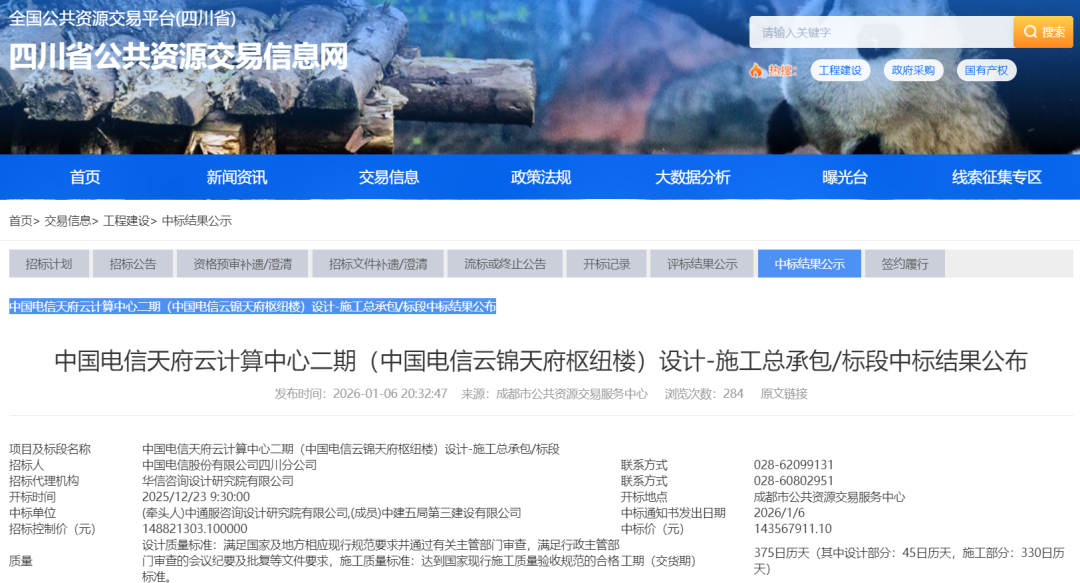Click agency 华信咨询设计研究院有限公司
1080x583 pixels.
[x=218, y=481]
